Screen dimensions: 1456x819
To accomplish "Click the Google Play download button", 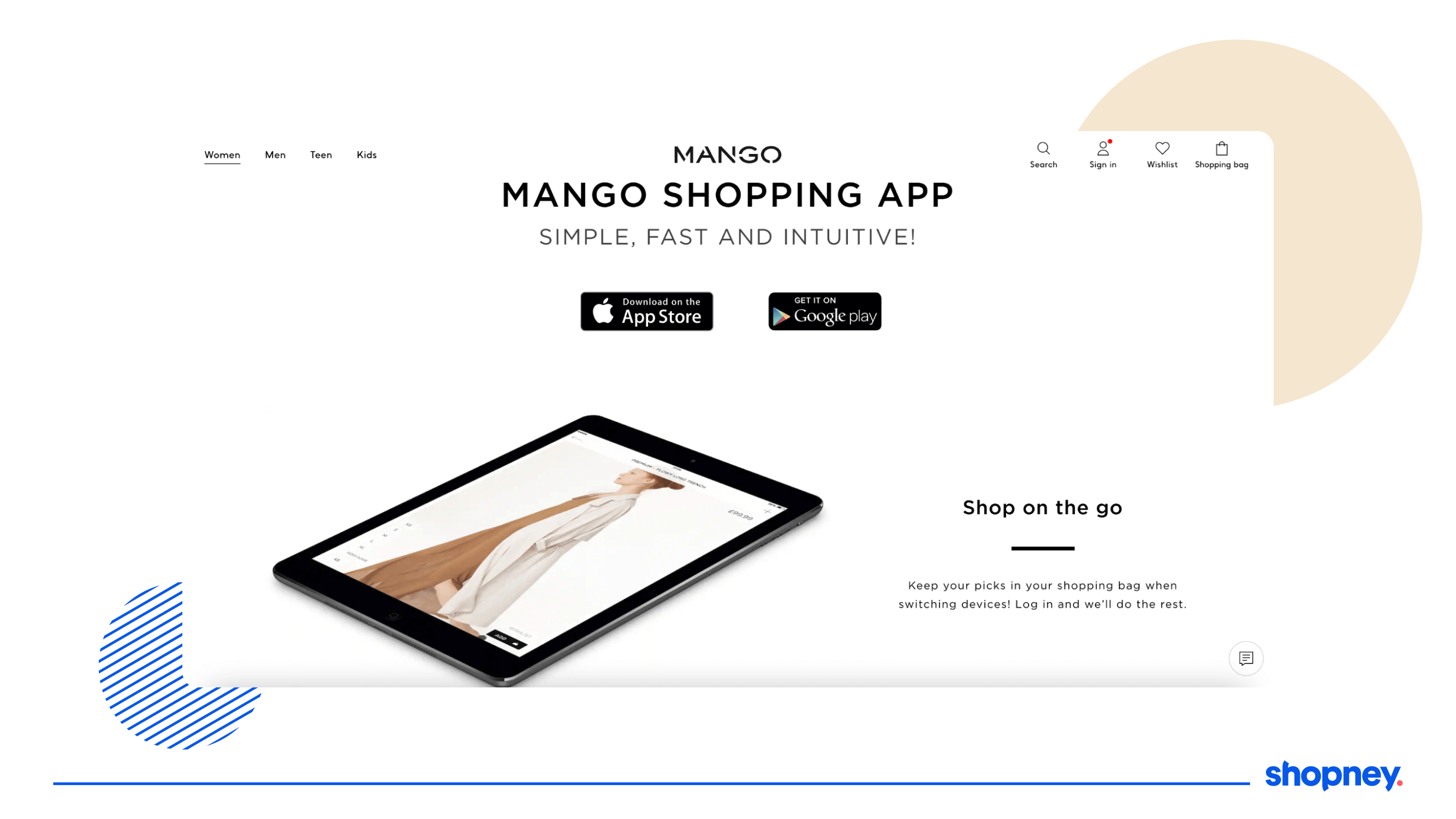I will coord(824,311).
